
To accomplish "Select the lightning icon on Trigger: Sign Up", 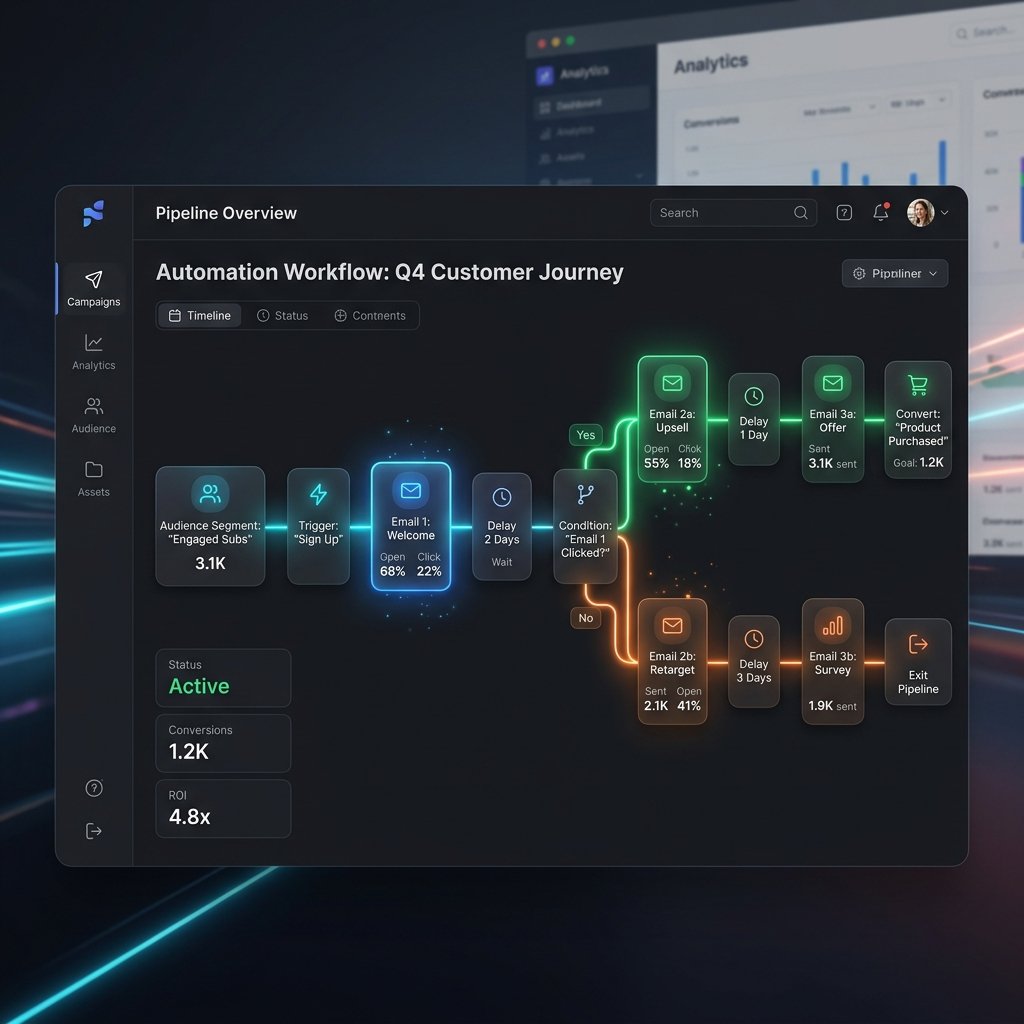I will pyautogui.click(x=318, y=492).
